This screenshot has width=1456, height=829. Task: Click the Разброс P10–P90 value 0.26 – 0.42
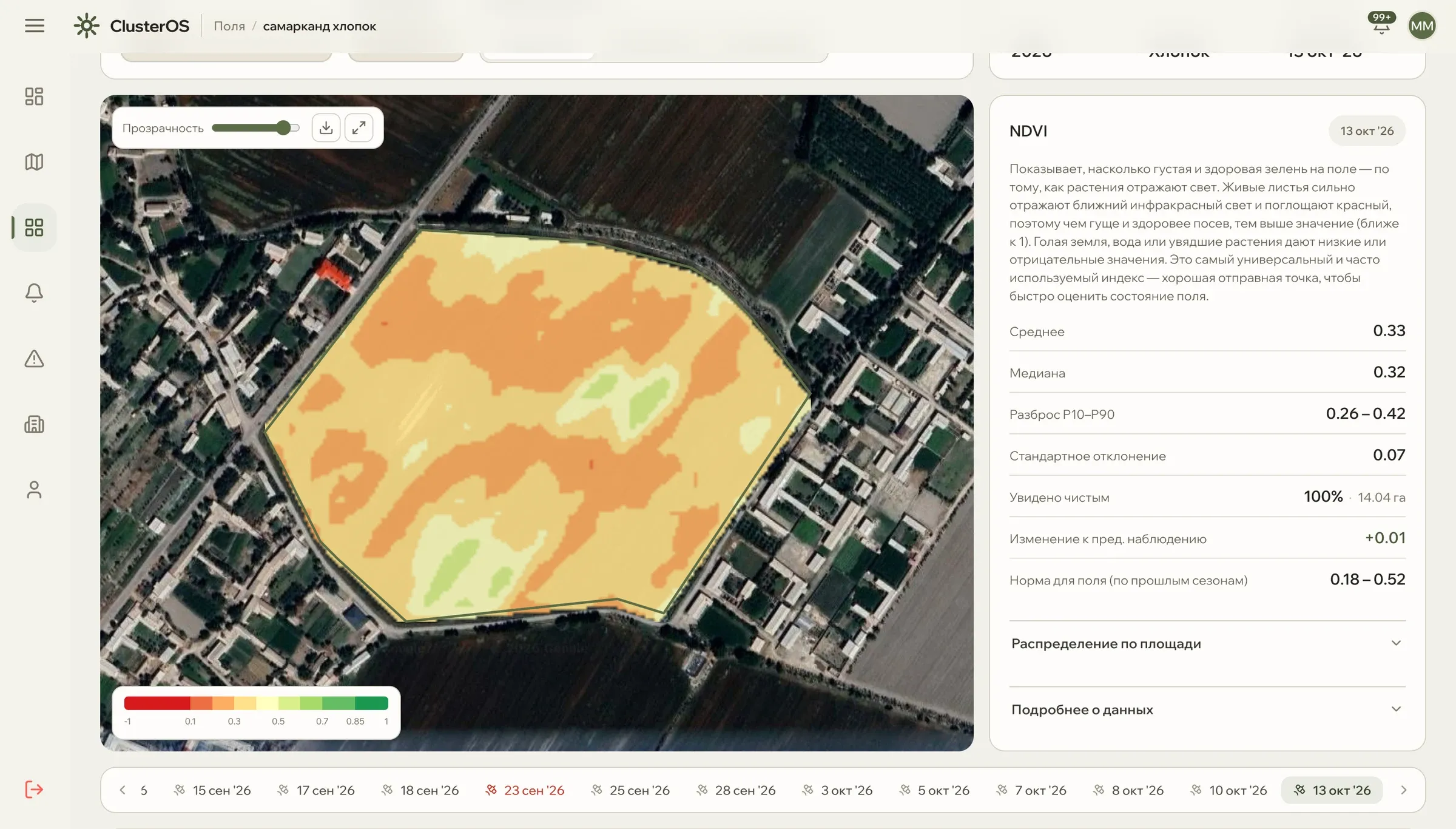pyautogui.click(x=1365, y=413)
